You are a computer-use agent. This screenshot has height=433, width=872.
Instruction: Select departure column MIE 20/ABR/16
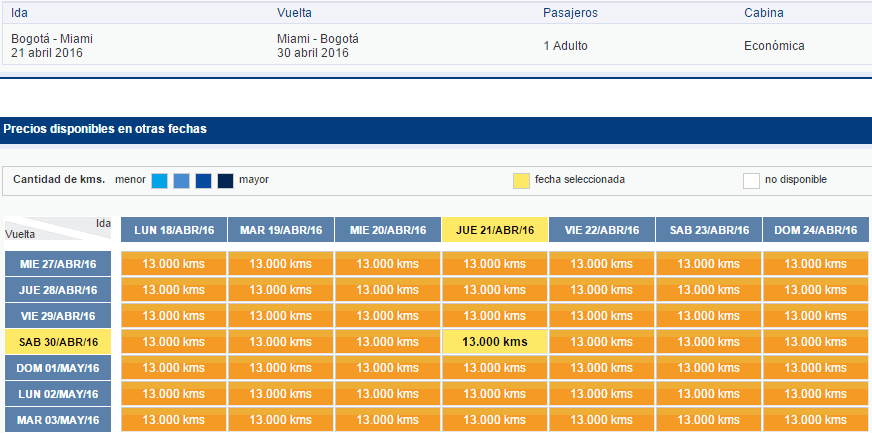(x=388, y=230)
